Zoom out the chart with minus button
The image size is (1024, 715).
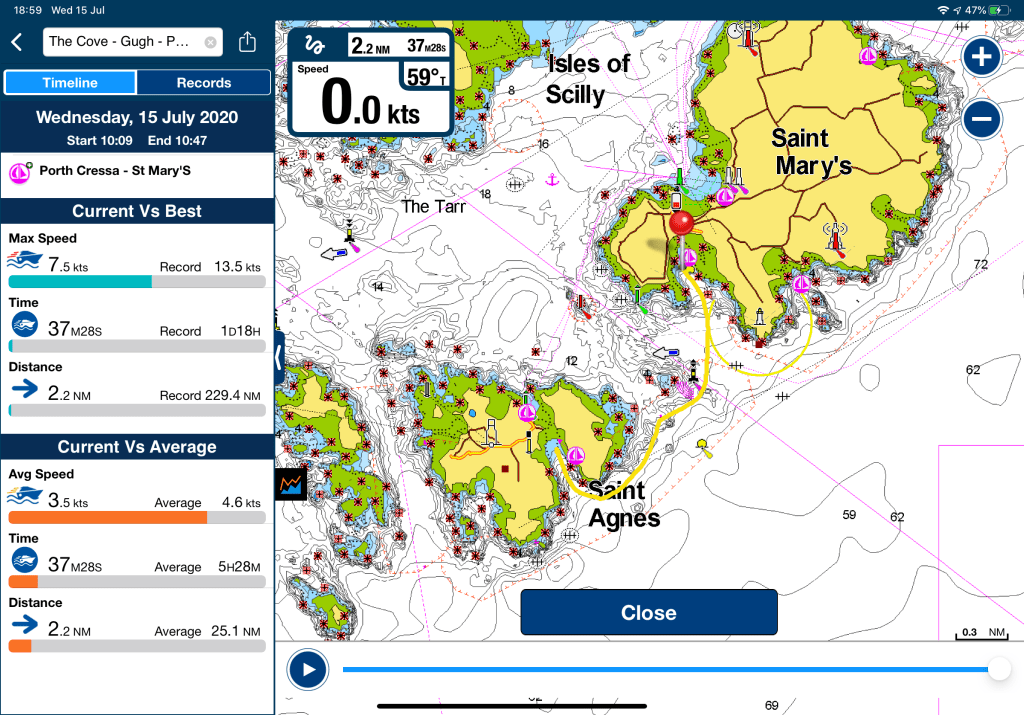(982, 120)
